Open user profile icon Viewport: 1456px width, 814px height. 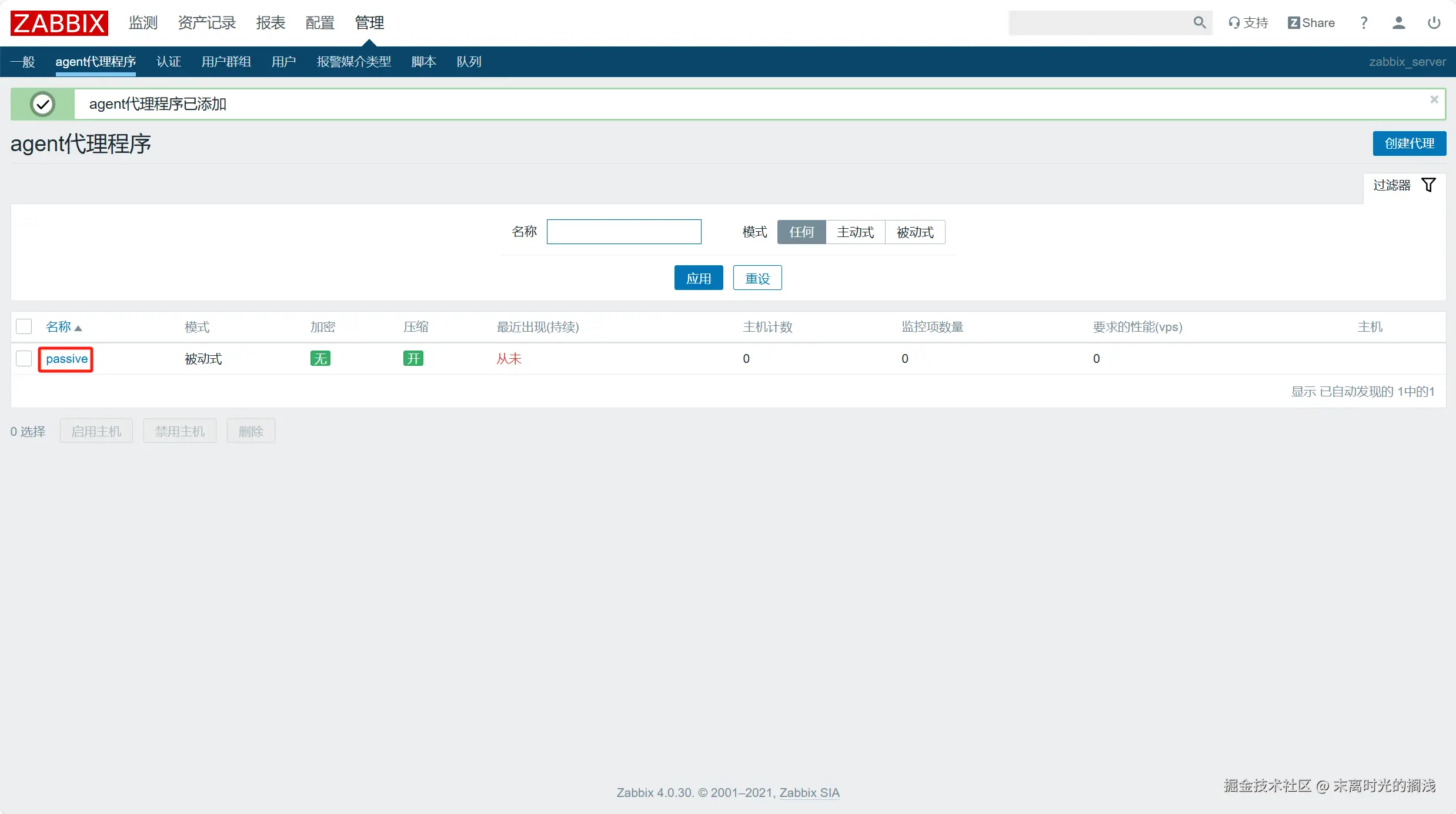(x=1398, y=23)
